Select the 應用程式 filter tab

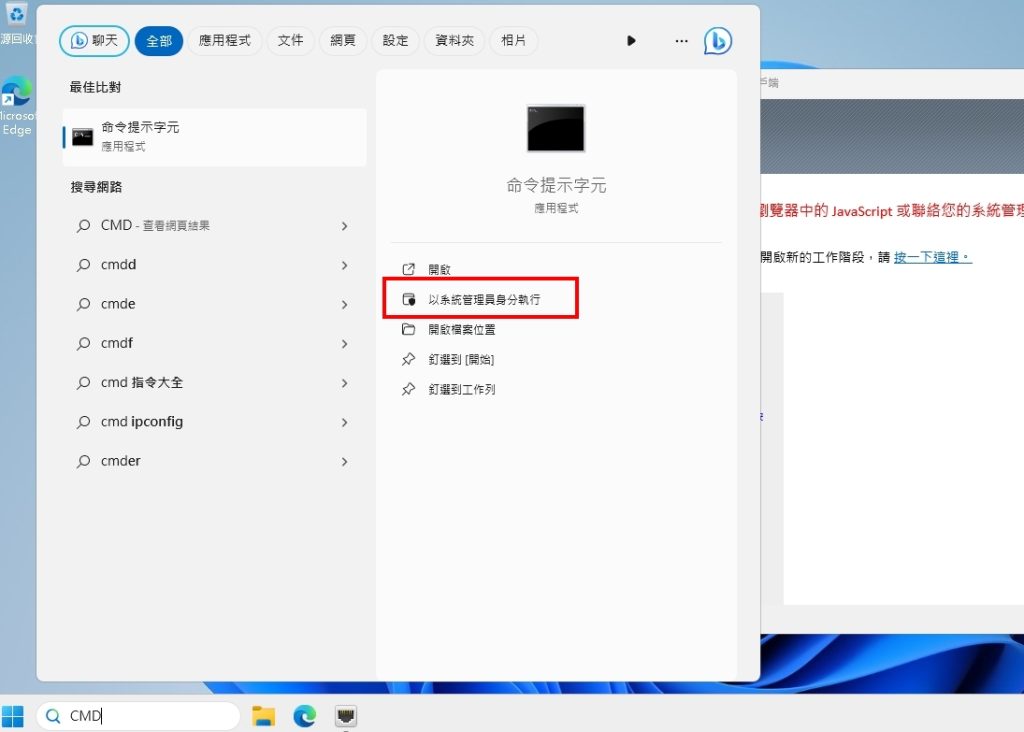tap(225, 40)
